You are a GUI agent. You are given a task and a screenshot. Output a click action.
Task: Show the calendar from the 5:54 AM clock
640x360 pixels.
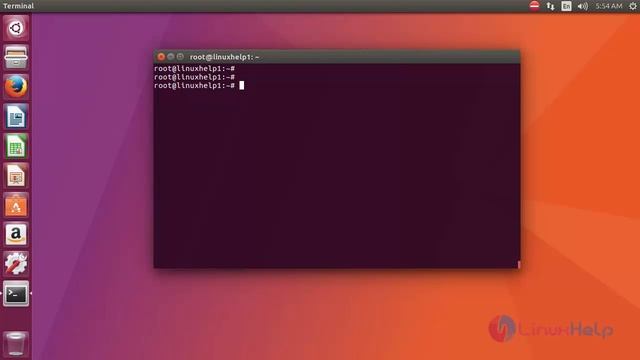(x=609, y=6)
